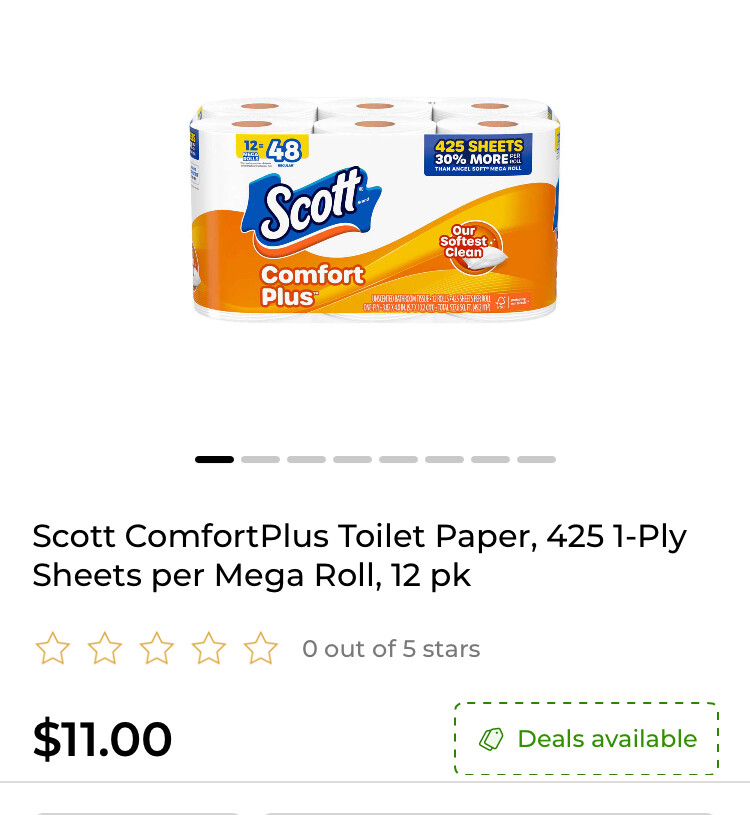Screen dimensions: 750x815
Task: Show the fourth carousel image indicator
Action: coord(352,459)
